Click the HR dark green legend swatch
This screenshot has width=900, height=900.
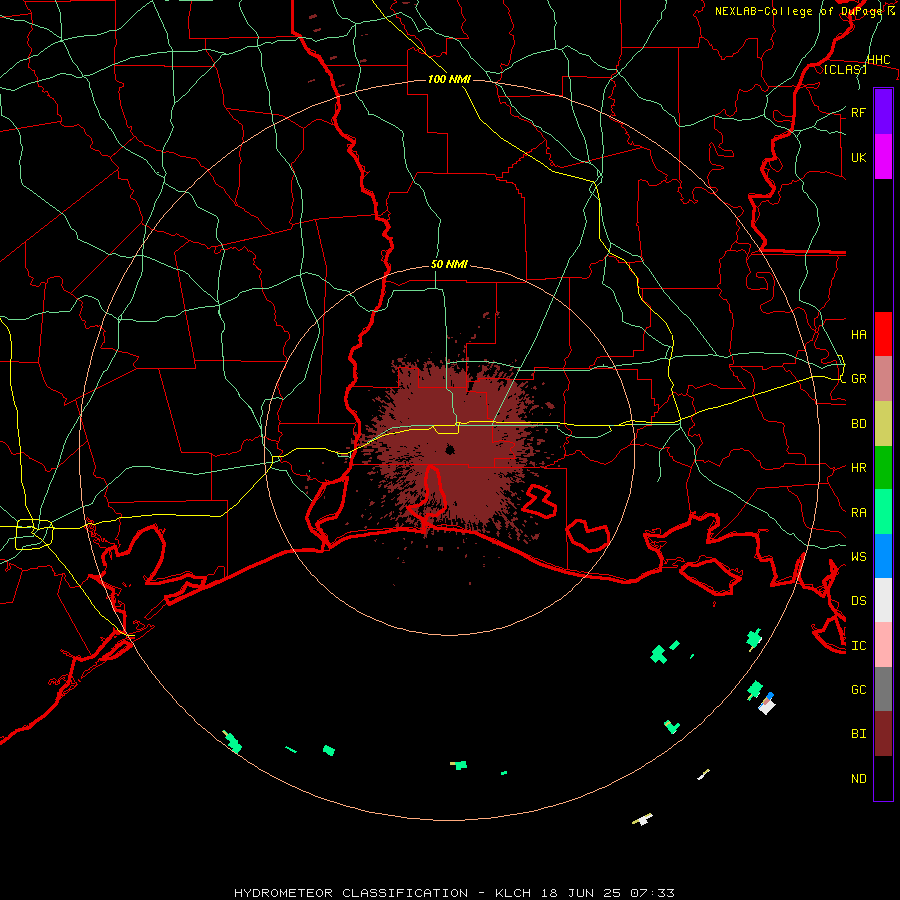coord(883,468)
